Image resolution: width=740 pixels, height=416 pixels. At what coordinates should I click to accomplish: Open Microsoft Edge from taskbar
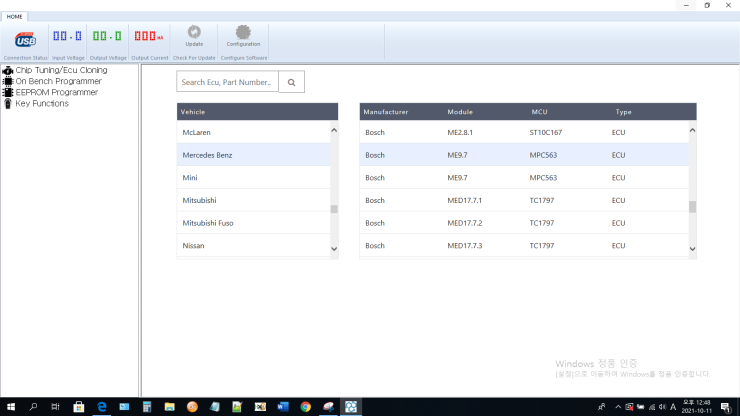coord(101,407)
